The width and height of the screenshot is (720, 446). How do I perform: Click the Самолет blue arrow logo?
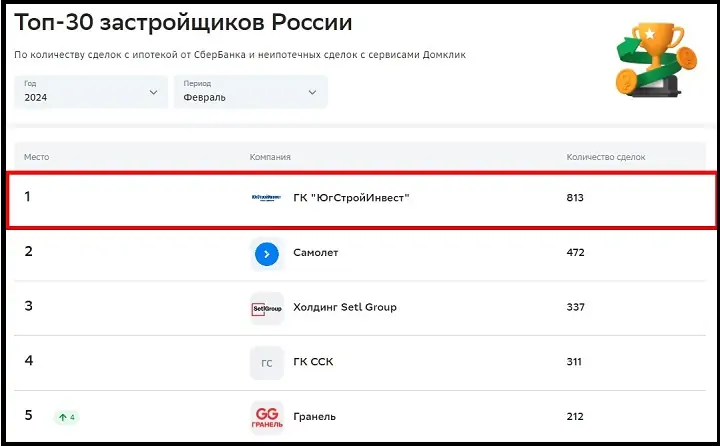(267, 254)
